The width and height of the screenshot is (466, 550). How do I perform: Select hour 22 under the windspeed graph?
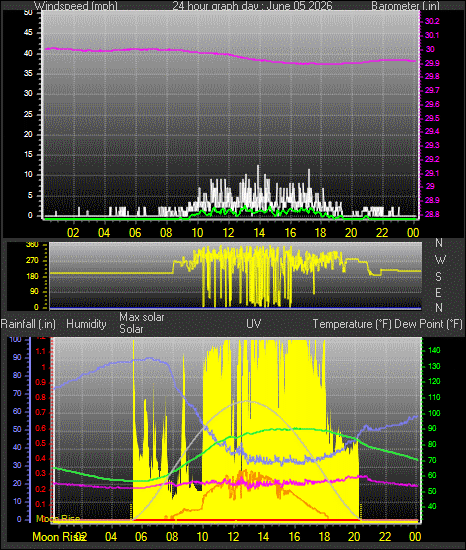(x=382, y=233)
